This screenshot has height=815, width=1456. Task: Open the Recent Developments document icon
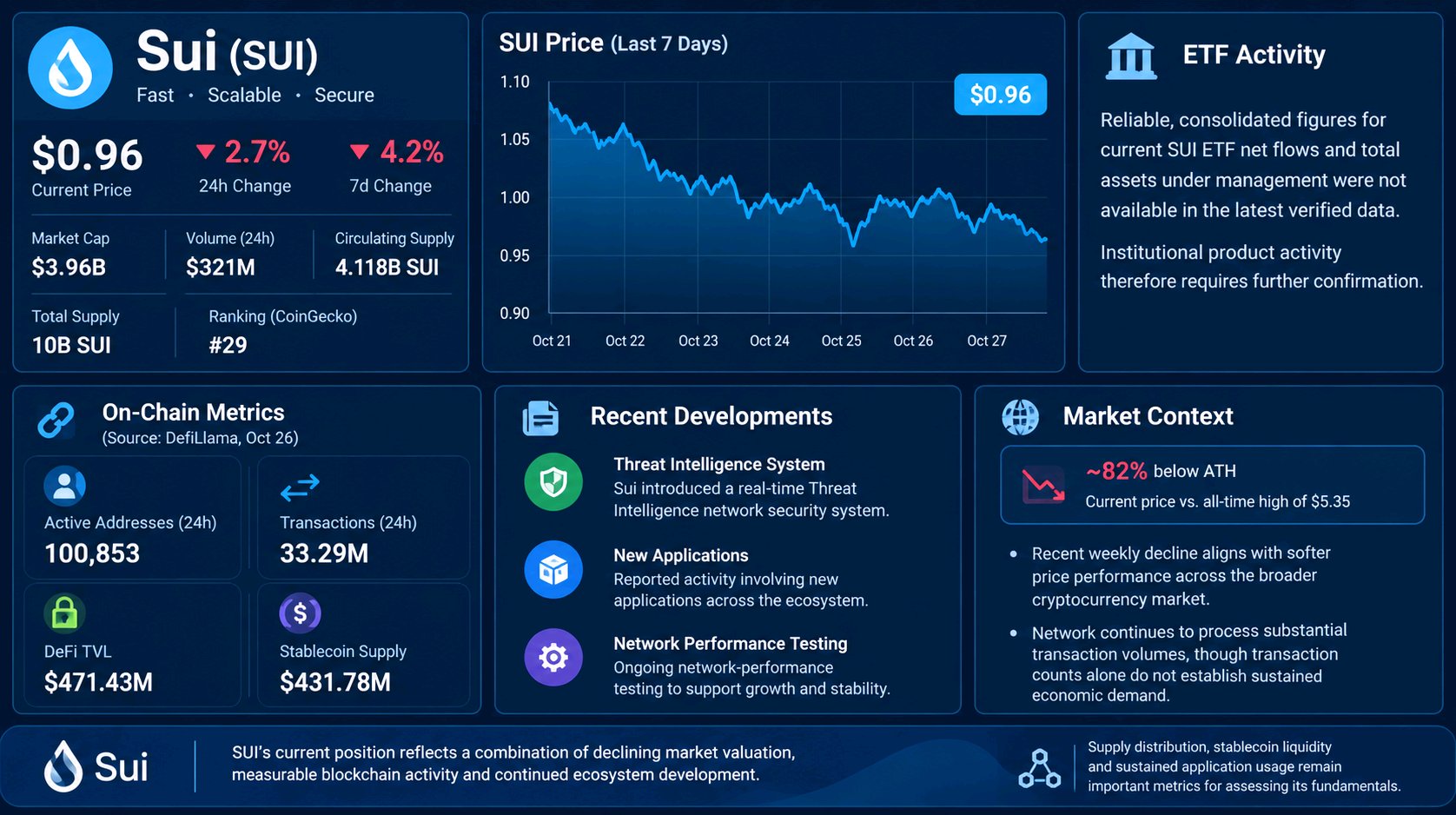(540, 418)
